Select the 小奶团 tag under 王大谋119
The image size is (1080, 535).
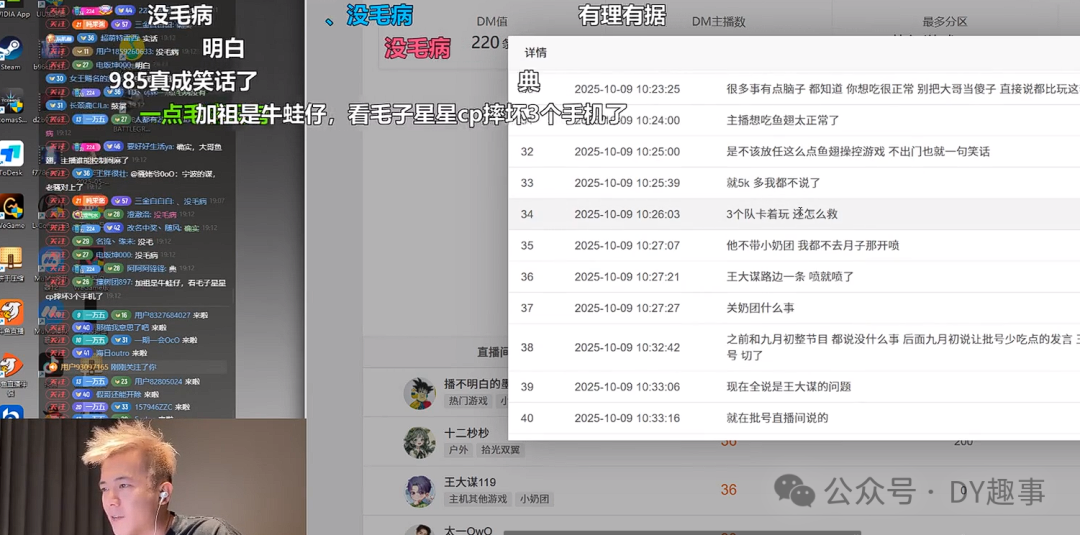click(534, 499)
